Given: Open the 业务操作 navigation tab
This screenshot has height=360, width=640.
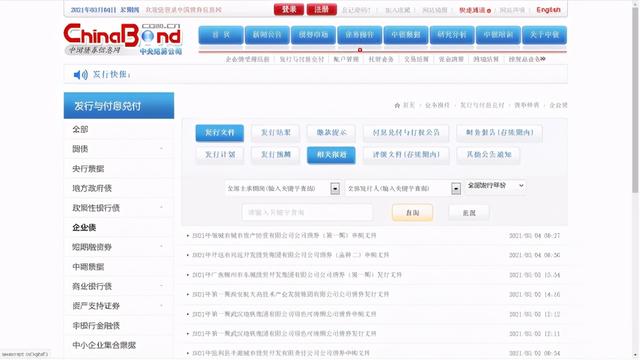Looking at the screenshot, I should pyautogui.click(x=360, y=35).
